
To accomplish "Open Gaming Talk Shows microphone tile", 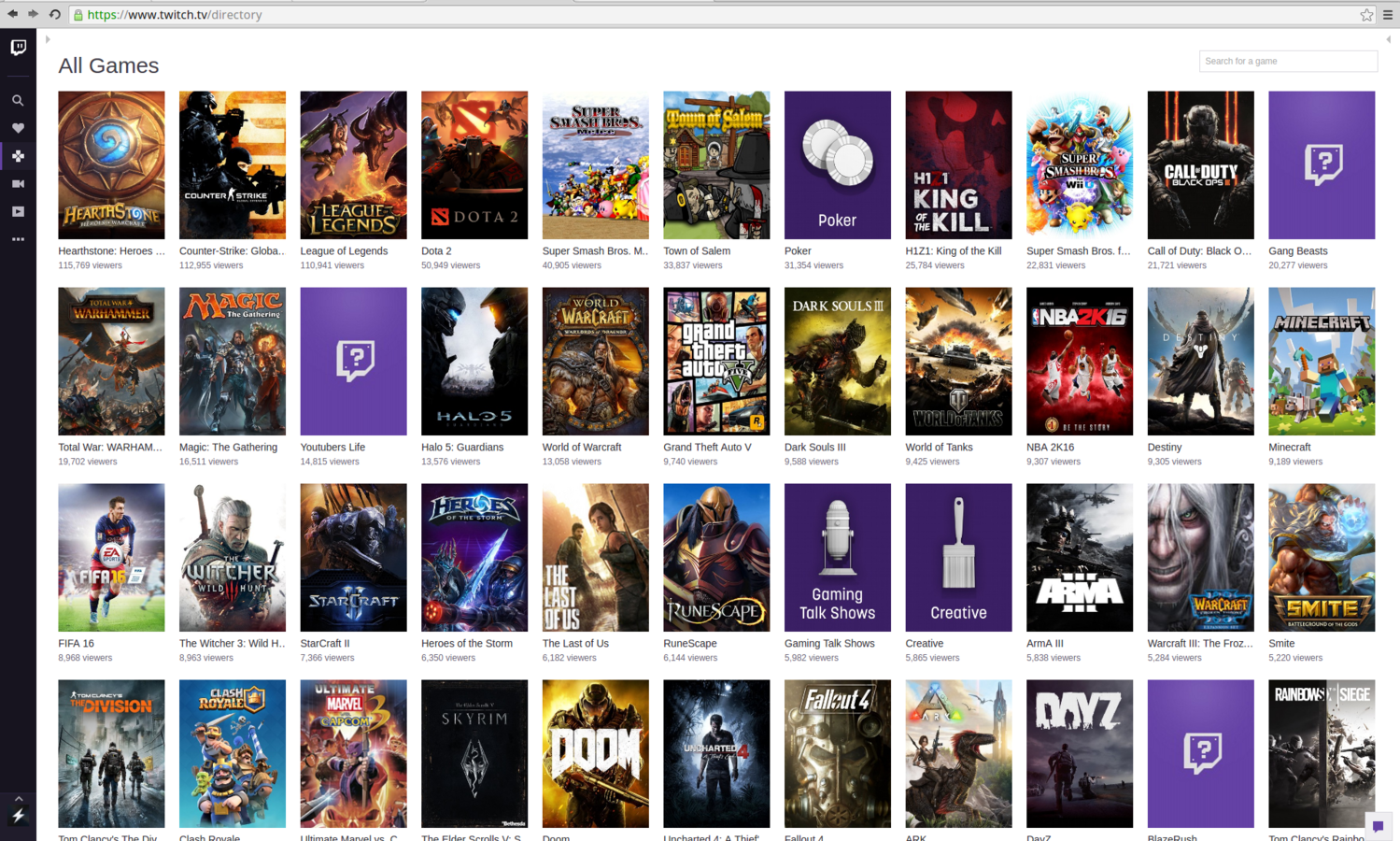I will (838, 558).
